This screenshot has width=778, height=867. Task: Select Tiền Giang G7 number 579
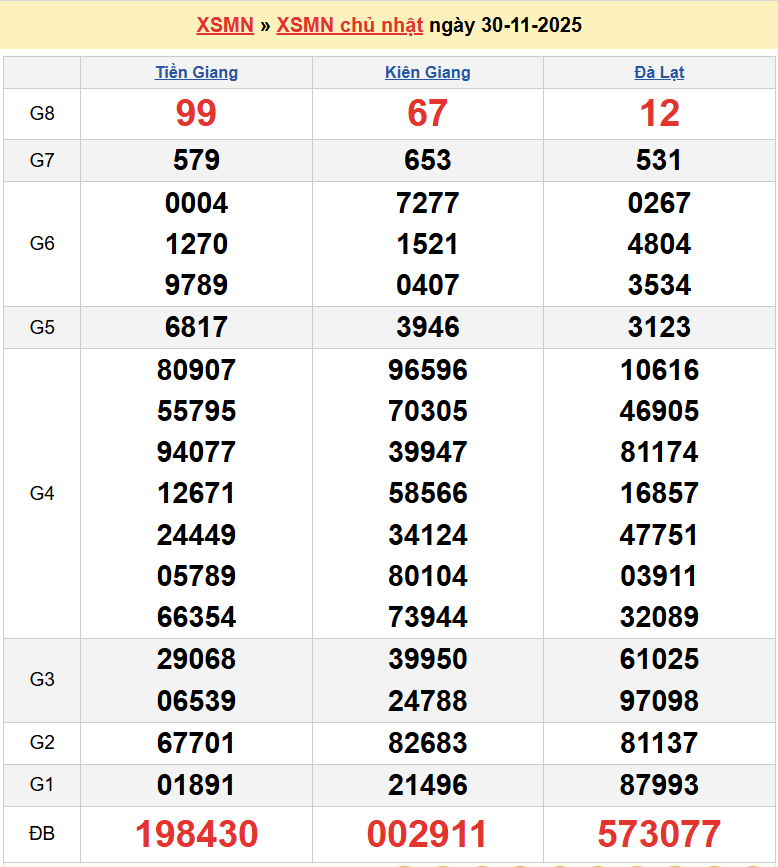196,160
